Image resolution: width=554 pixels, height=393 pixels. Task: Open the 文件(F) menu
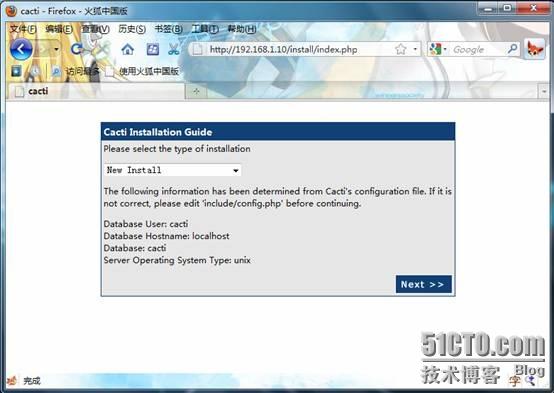(x=23, y=29)
